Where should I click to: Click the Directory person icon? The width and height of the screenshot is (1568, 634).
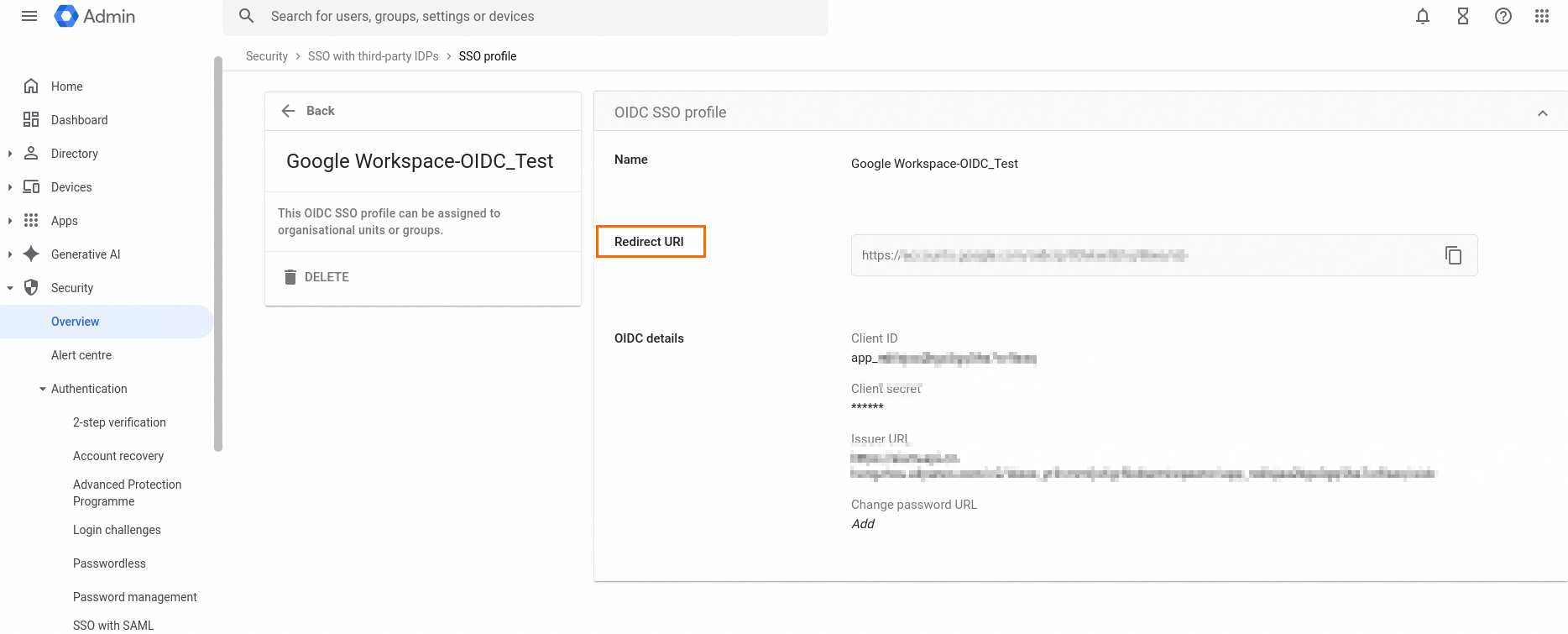[31, 153]
